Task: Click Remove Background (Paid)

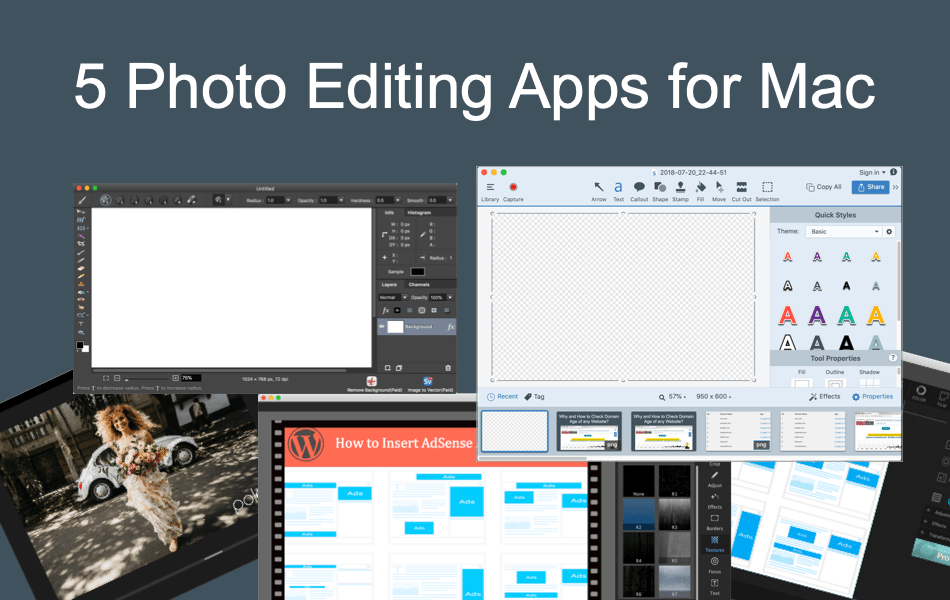Action: coord(373,384)
